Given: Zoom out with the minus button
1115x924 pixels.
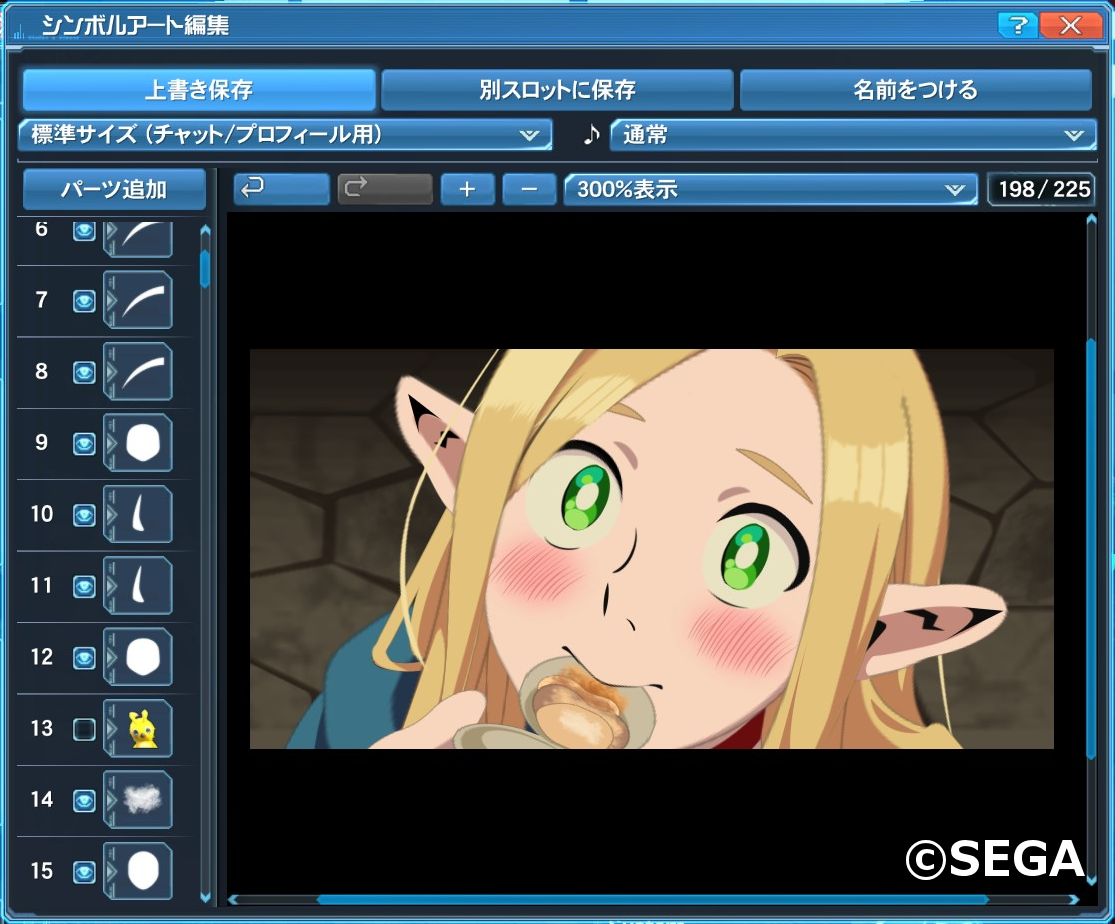Looking at the screenshot, I should (529, 189).
